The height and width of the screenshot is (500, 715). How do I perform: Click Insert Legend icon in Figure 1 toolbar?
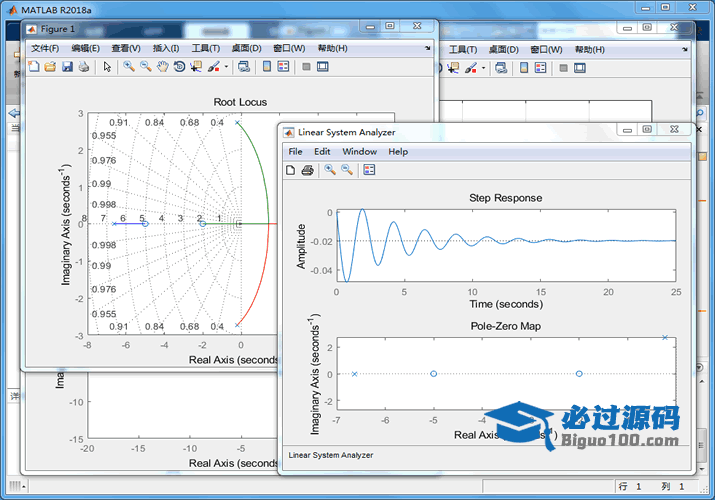pos(283,67)
